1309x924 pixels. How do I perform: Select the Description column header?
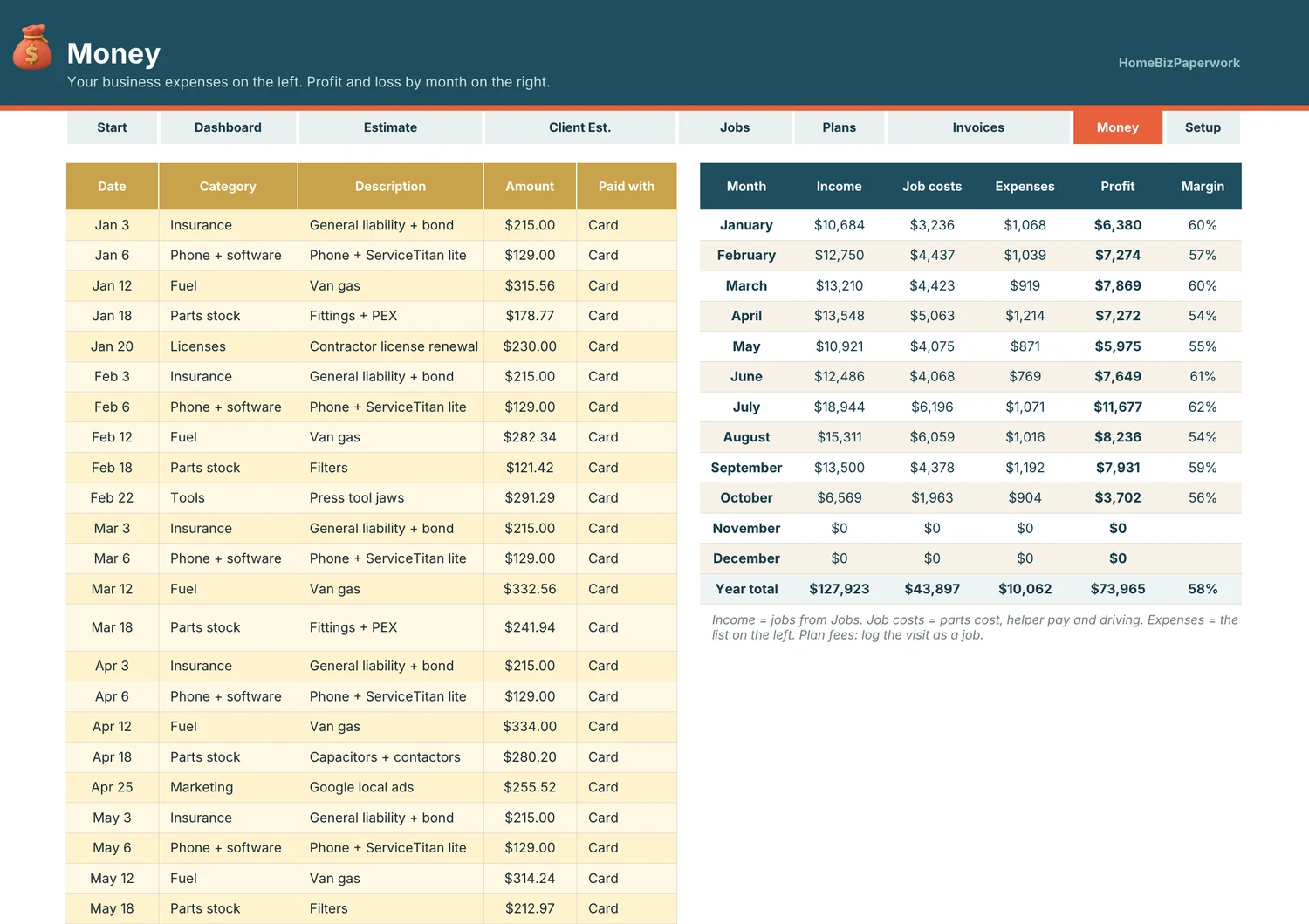(x=390, y=186)
